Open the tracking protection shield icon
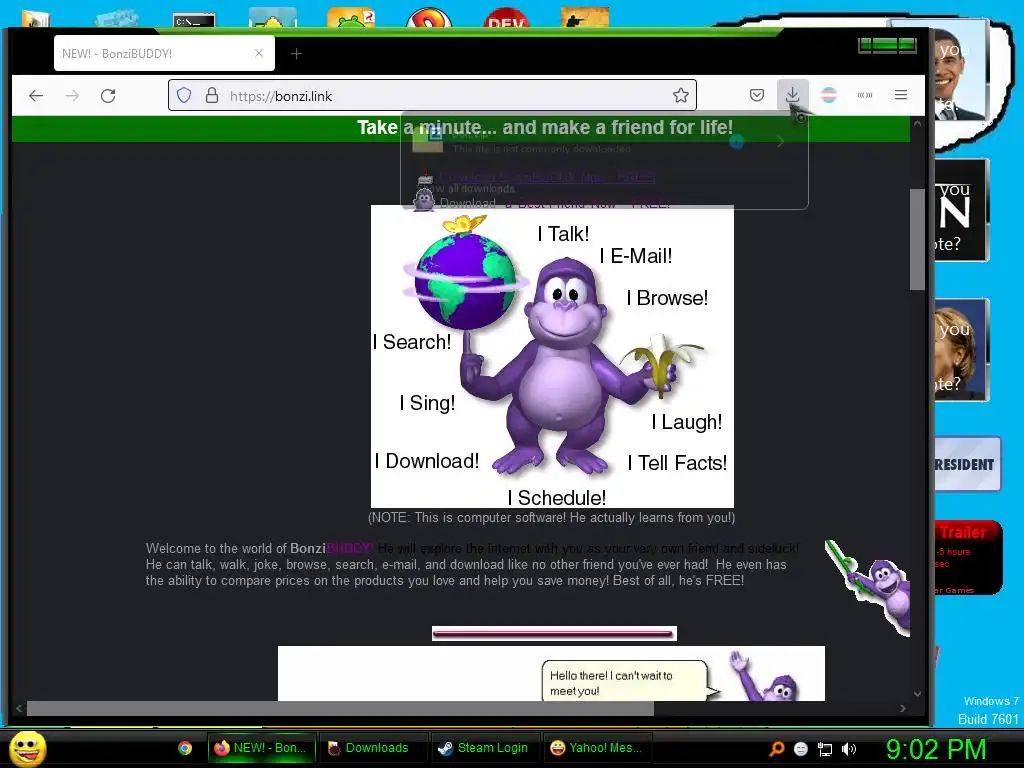The width and height of the screenshot is (1024, 768). (184, 95)
